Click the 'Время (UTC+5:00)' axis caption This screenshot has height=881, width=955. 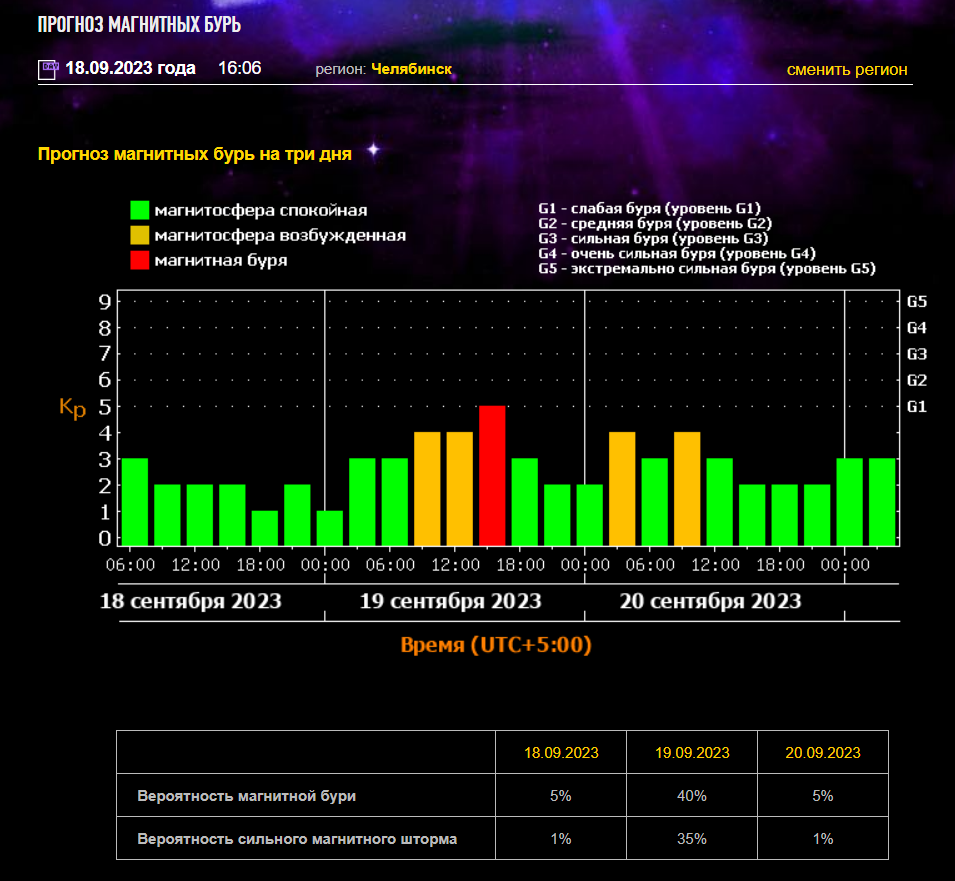click(x=496, y=644)
